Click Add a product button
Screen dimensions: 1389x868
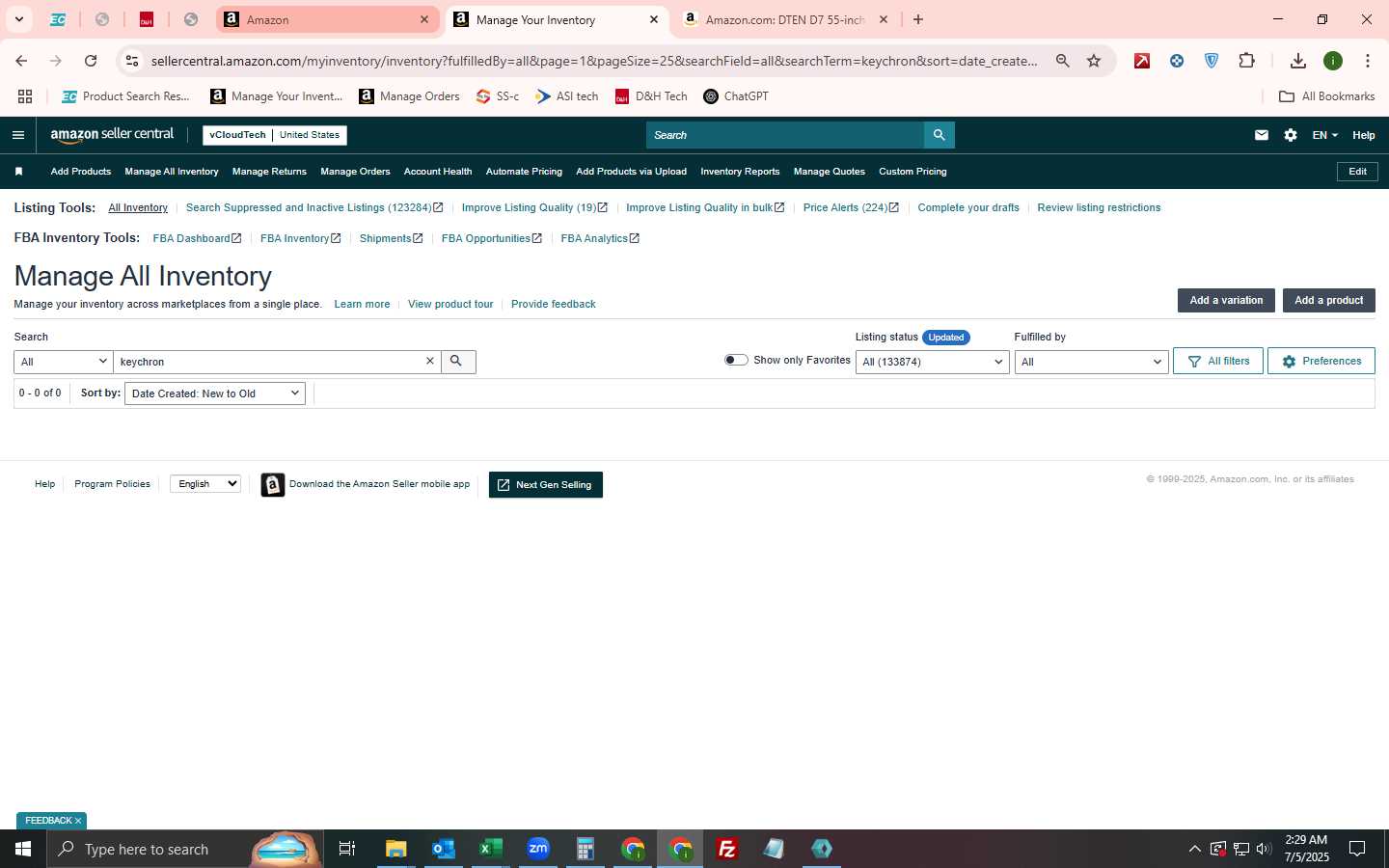click(1328, 301)
